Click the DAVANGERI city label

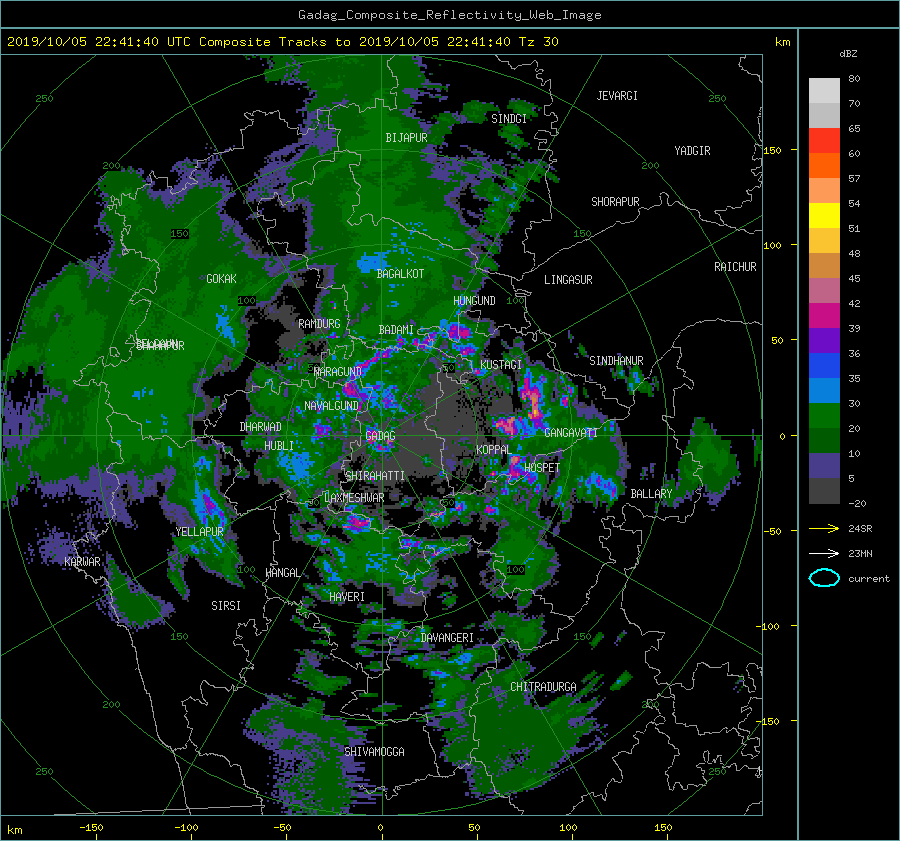tap(447, 638)
